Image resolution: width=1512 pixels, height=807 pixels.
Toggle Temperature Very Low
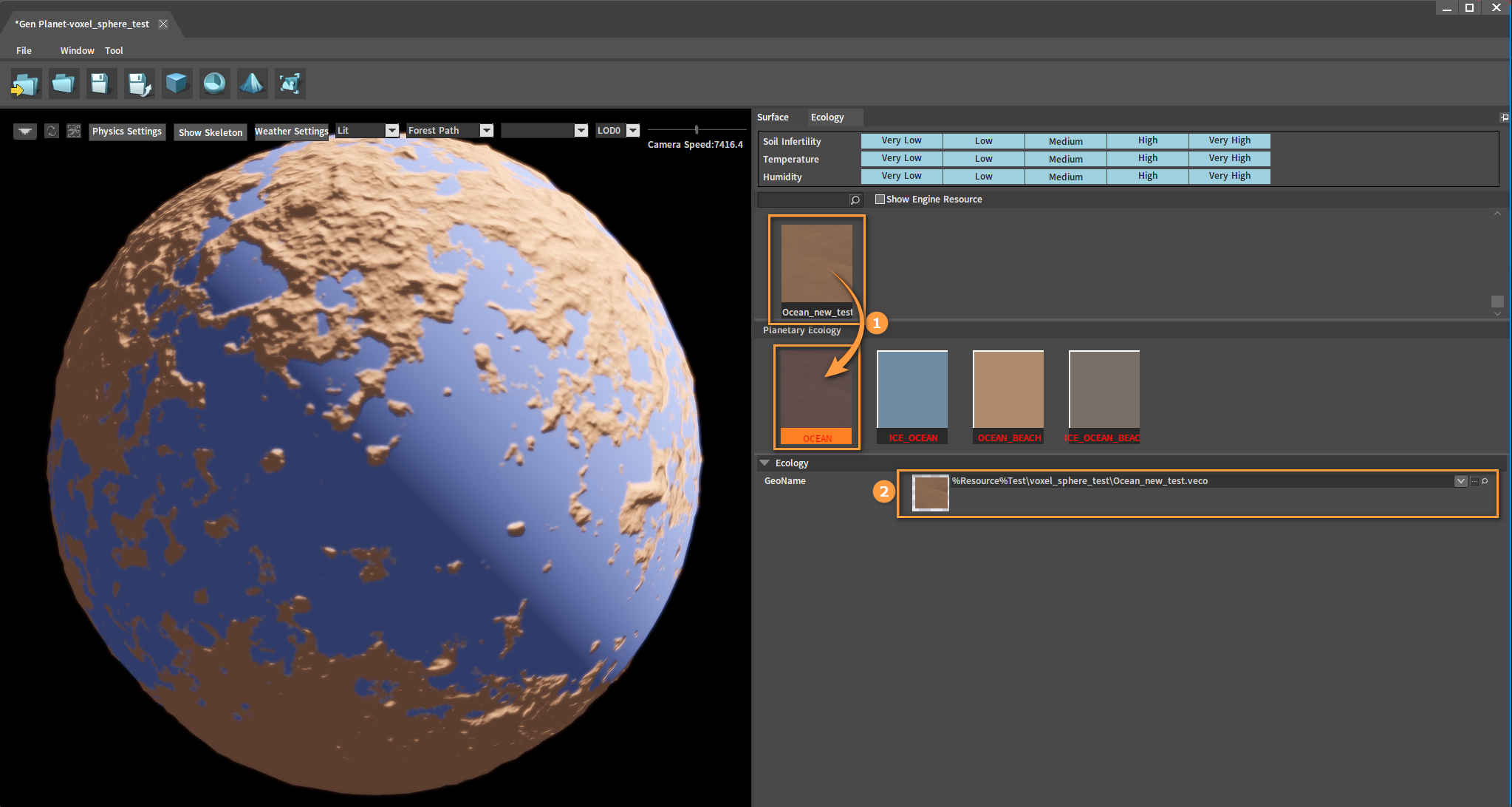click(901, 158)
